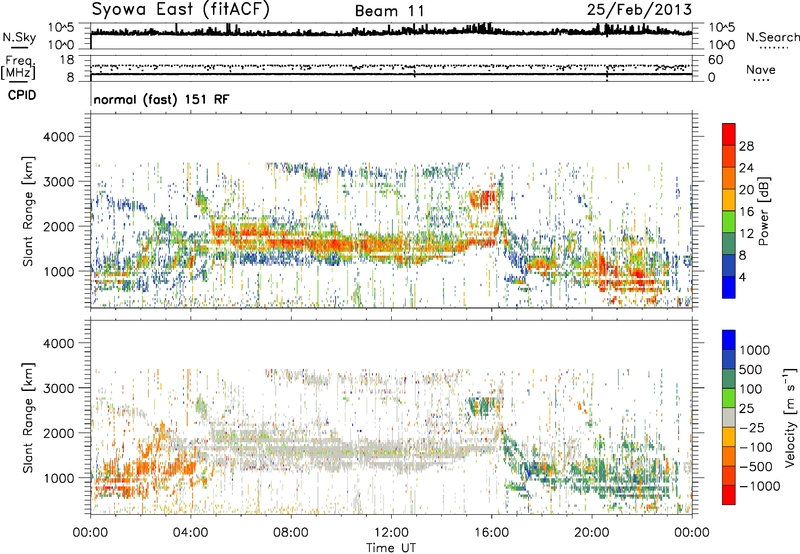800x554 pixels.
Task: Click the '18' frequency axis label
Action: [x=67, y=60]
